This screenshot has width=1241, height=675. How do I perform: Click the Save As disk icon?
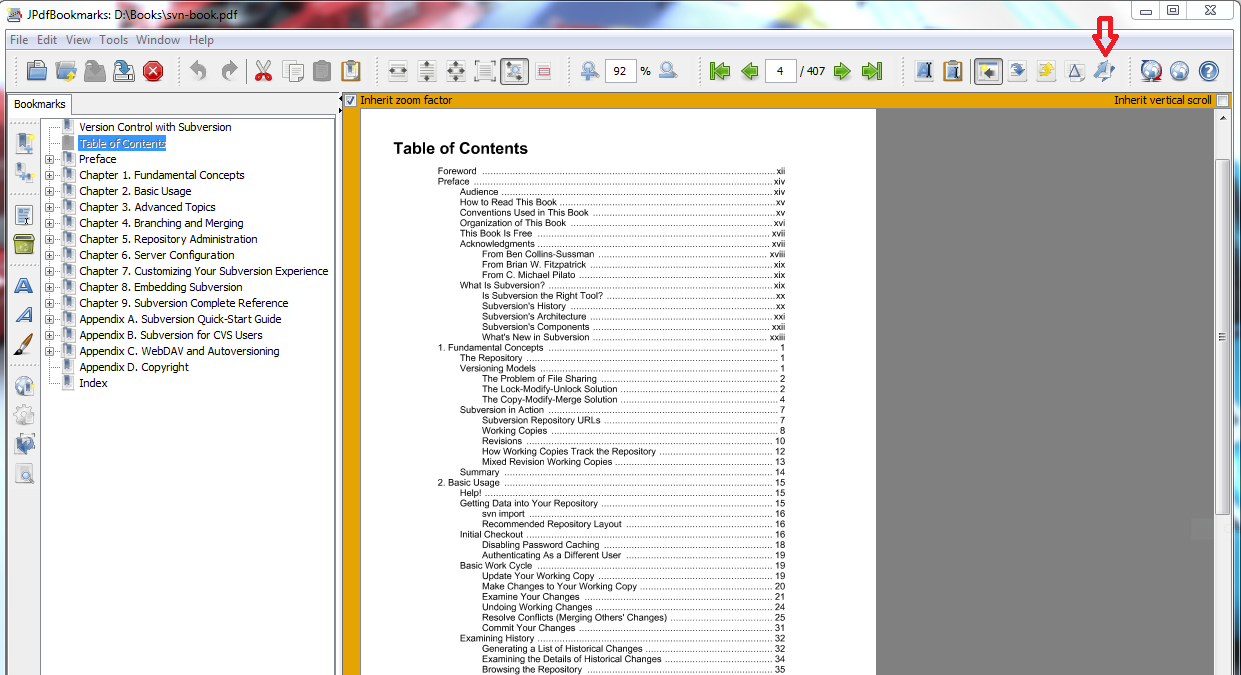[x=124, y=71]
